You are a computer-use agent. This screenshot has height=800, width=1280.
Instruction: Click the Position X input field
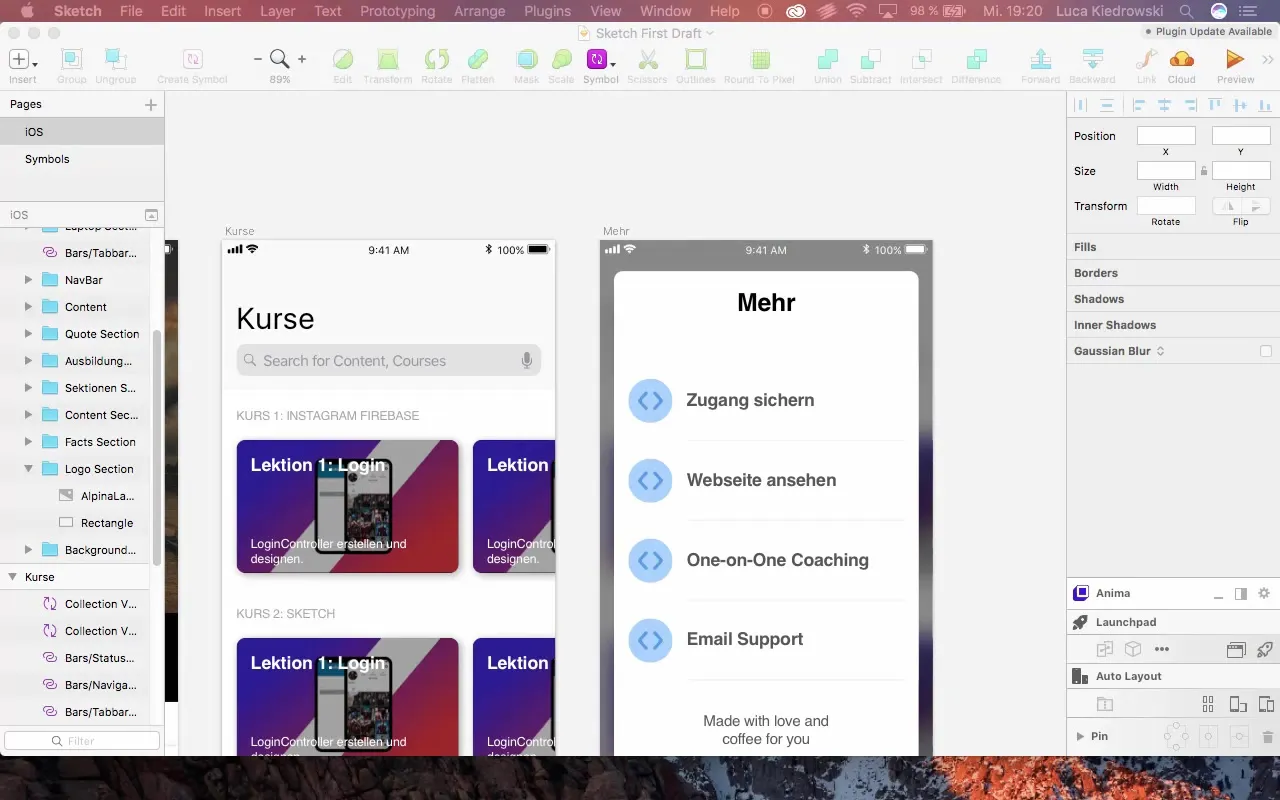click(1166, 136)
